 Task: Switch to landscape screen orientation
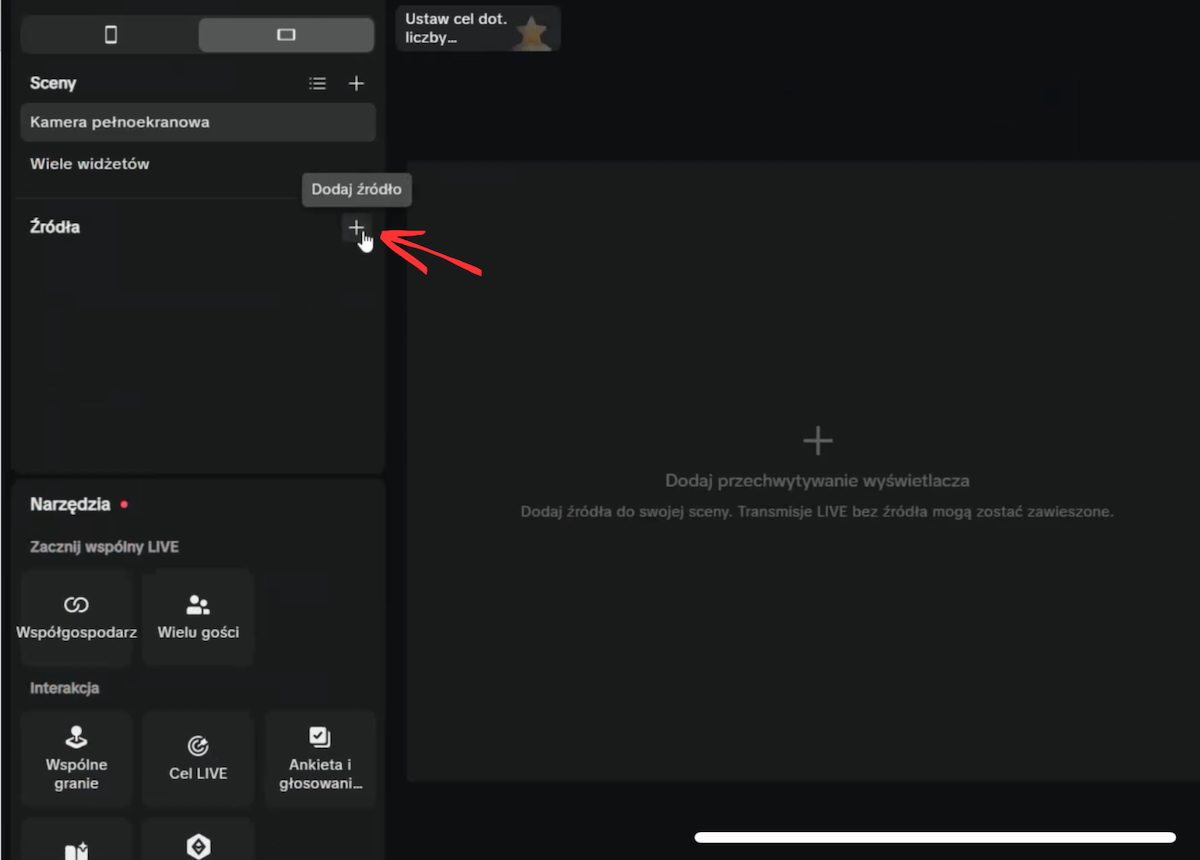click(286, 35)
